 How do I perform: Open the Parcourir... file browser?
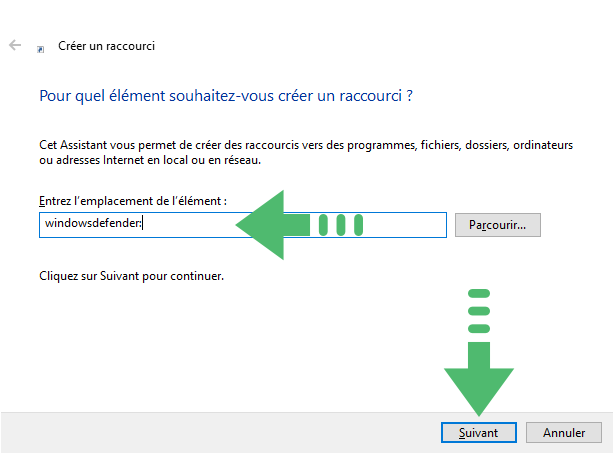click(498, 225)
